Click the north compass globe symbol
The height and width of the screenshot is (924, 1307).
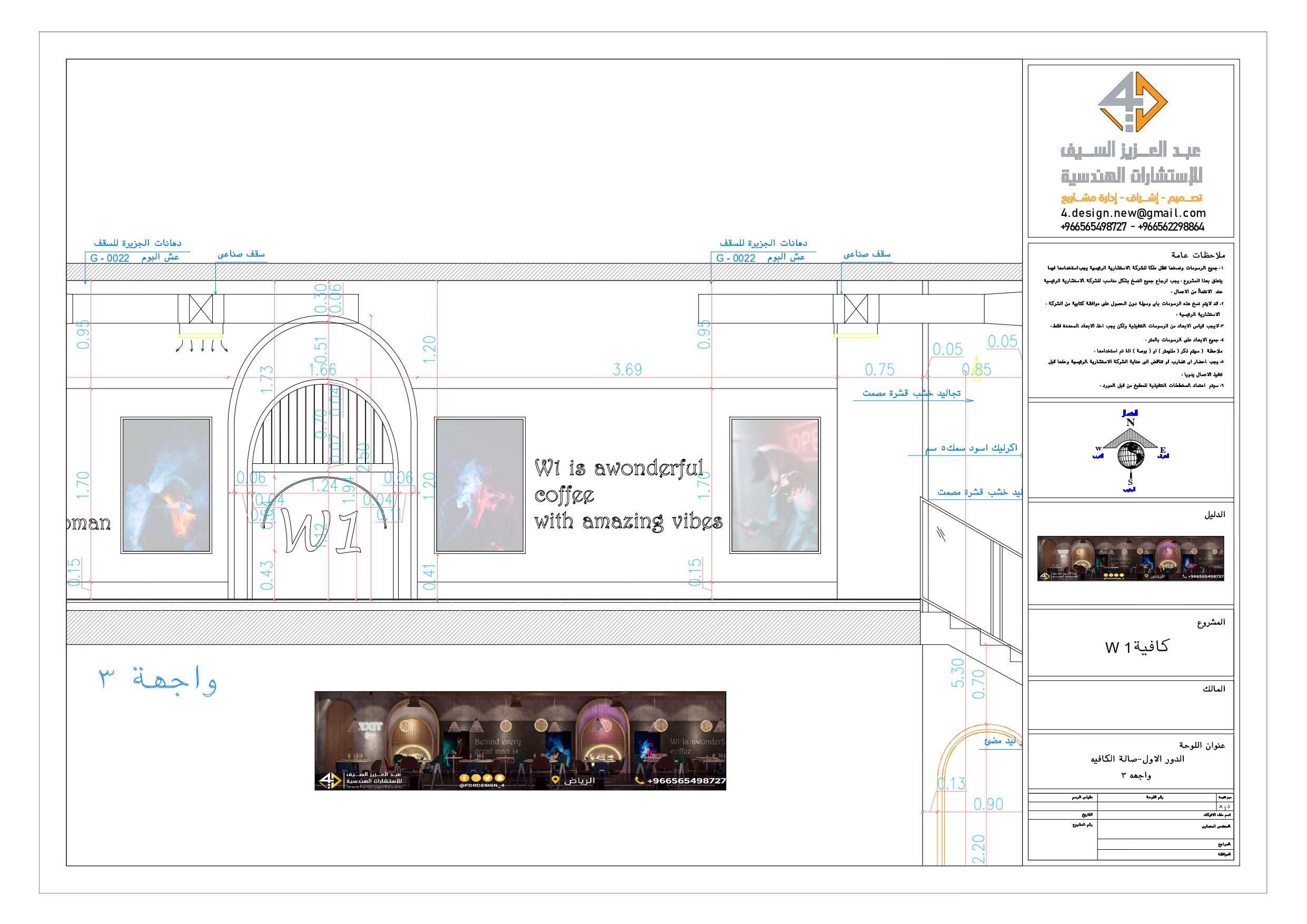(1131, 455)
